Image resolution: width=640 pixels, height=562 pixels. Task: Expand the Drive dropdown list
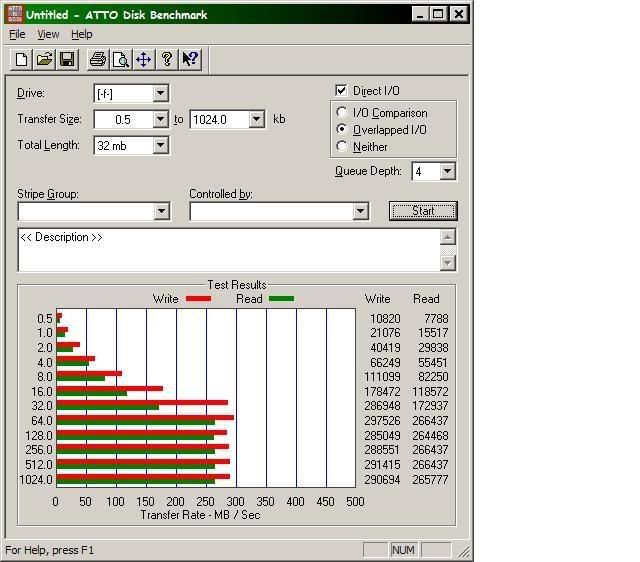pos(160,94)
